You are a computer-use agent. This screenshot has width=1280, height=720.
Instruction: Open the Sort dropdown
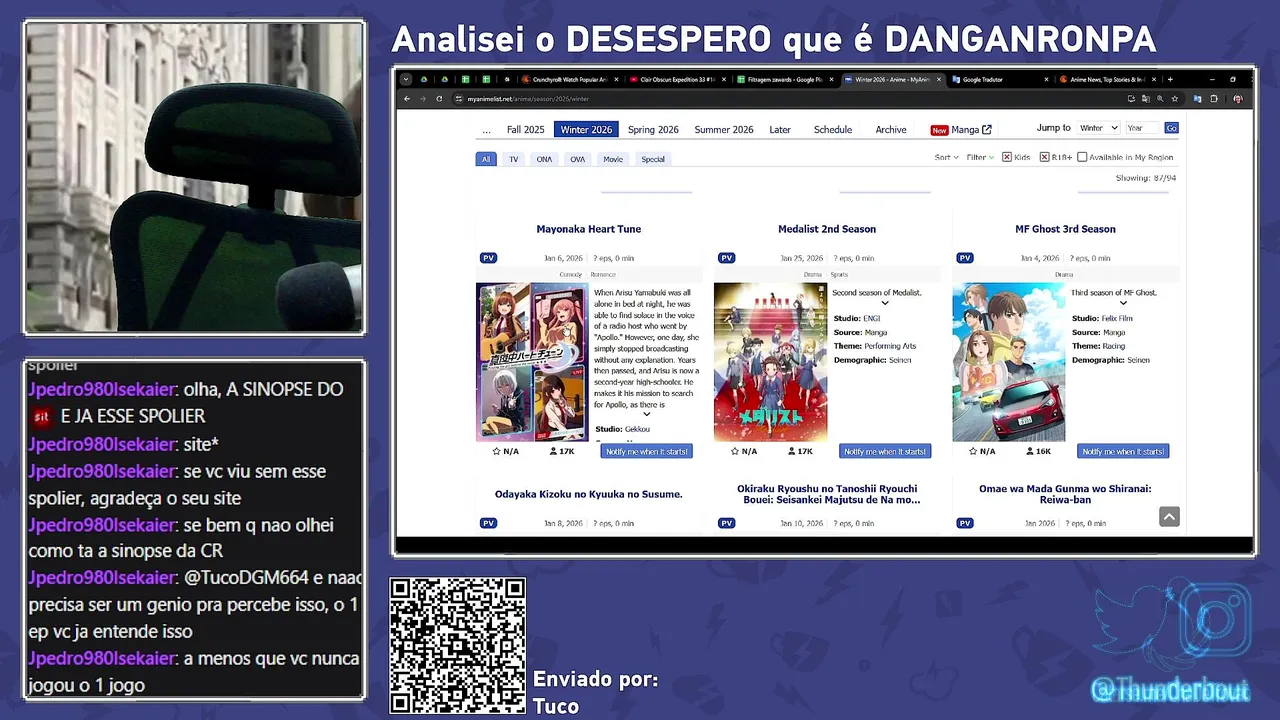[x=946, y=157]
